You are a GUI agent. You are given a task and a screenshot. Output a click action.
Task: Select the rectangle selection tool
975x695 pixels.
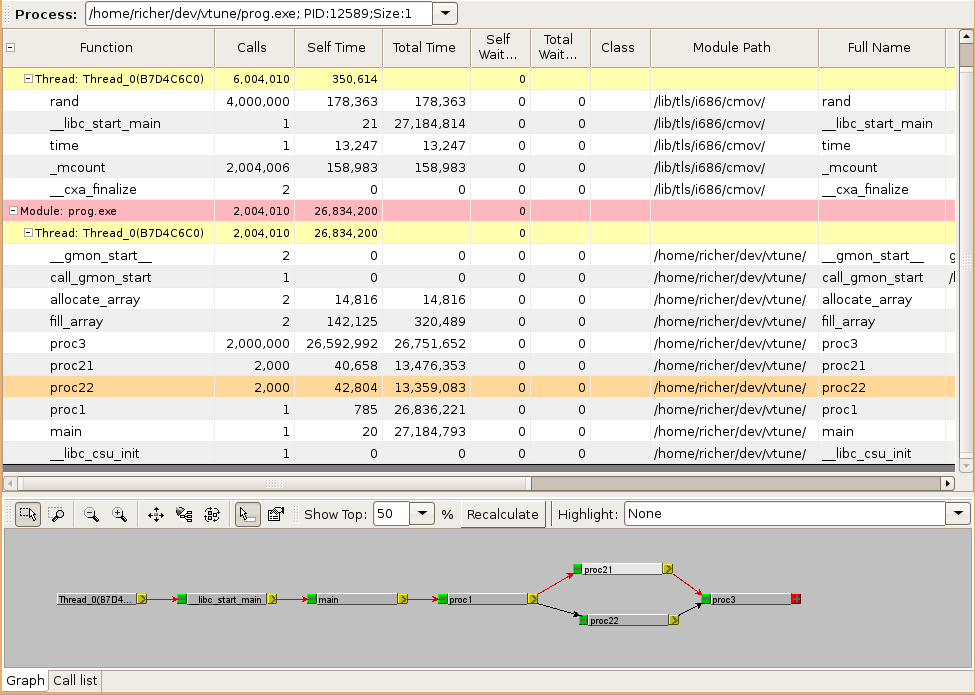coord(28,514)
